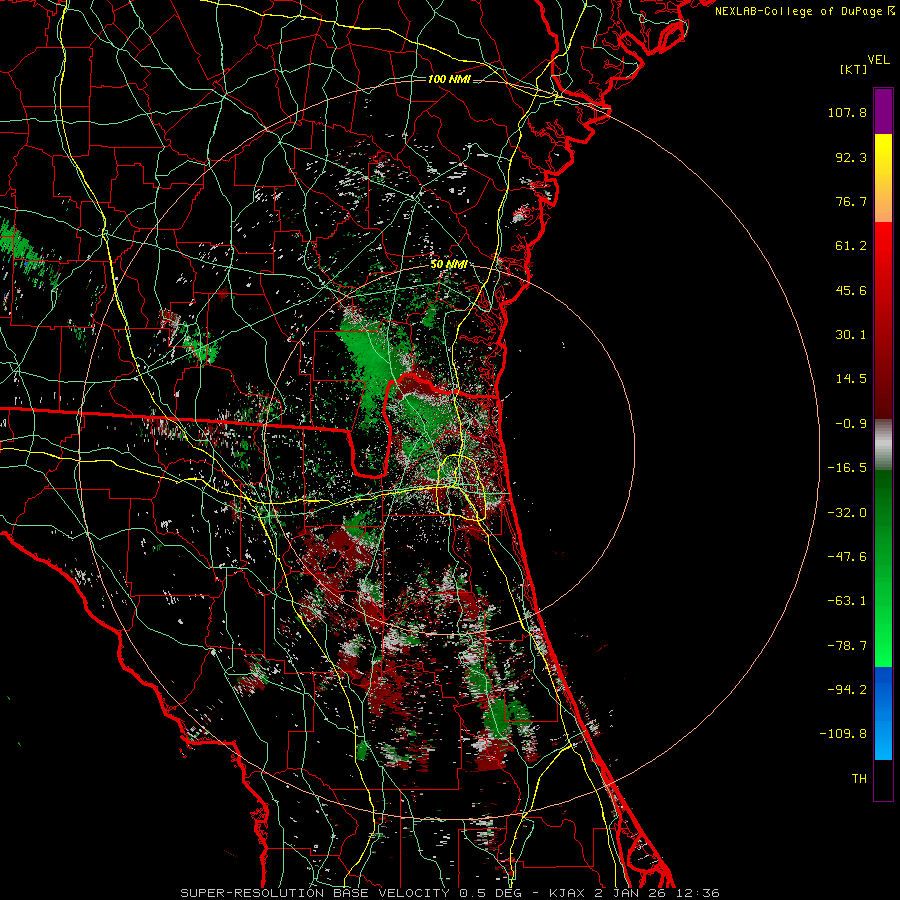
Task: Click the -47.6 legend value
Action: tap(847, 557)
